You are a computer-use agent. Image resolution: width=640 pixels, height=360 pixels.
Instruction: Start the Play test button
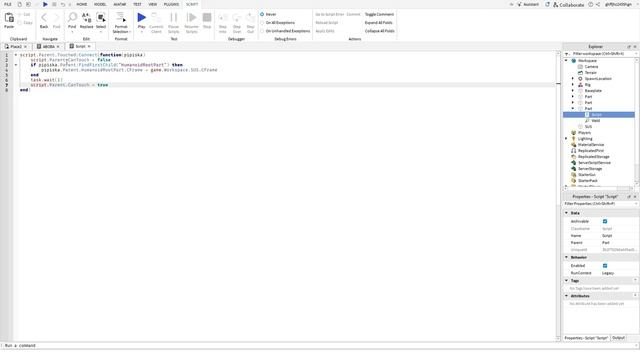pyautogui.click(x=142, y=18)
